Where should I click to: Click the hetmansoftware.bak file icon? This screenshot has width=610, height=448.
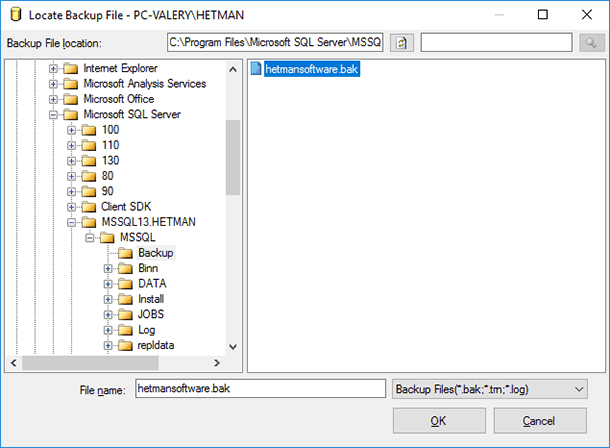(x=256, y=68)
